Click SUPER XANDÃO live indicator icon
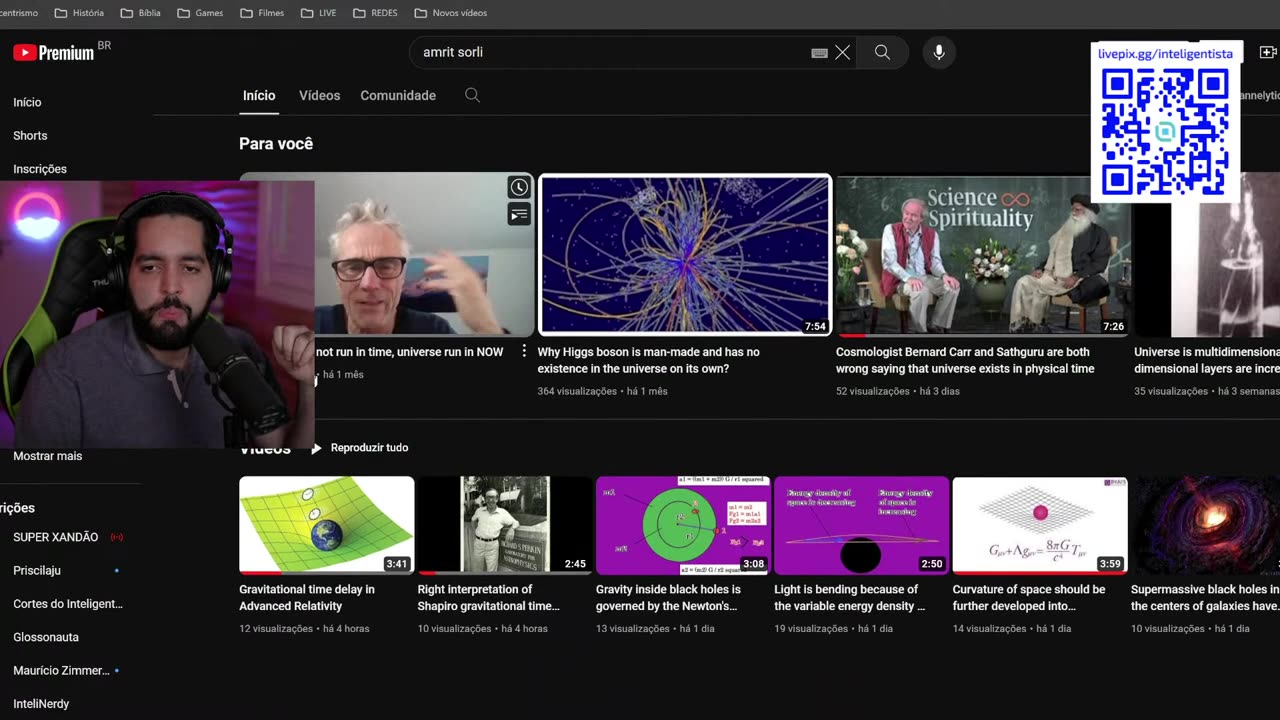 click(117, 537)
